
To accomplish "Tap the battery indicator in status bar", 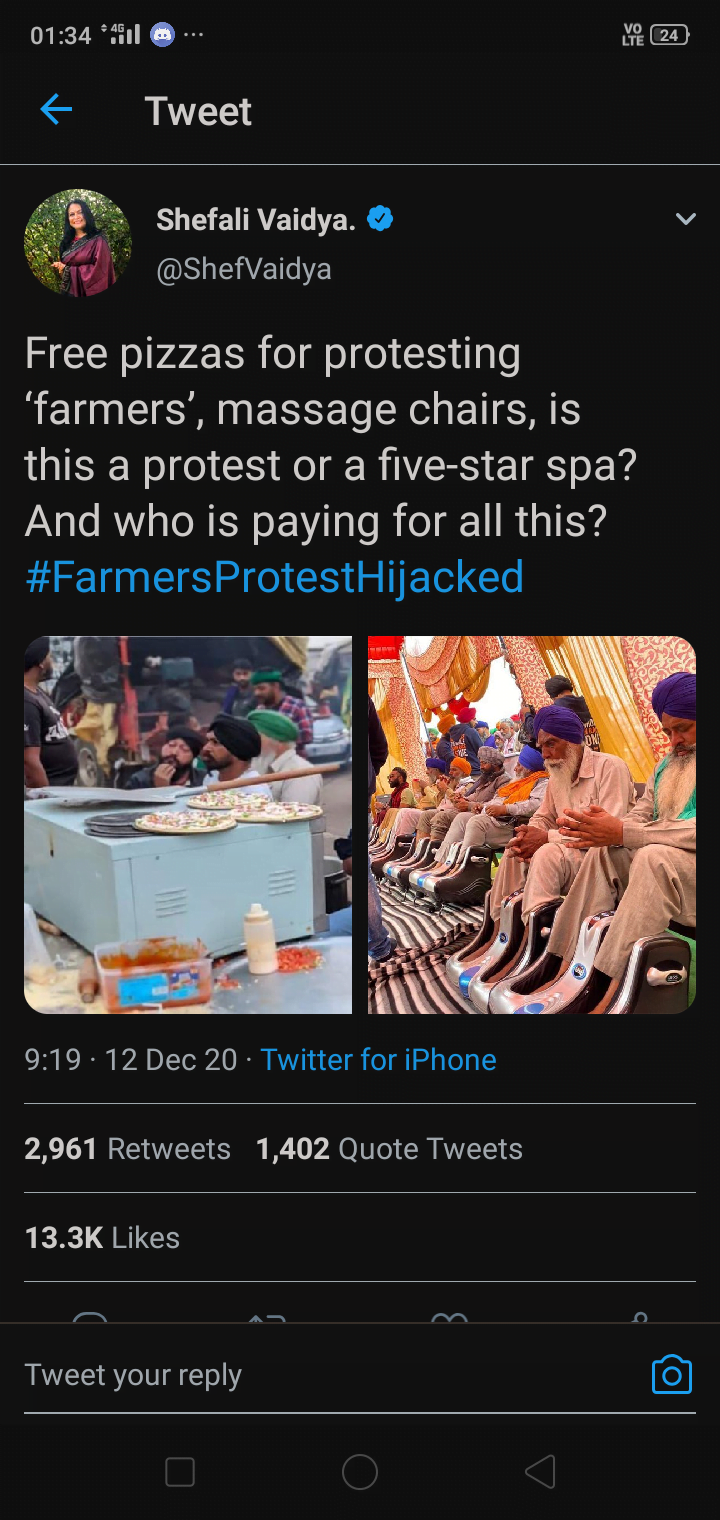I will click(668, 35).
